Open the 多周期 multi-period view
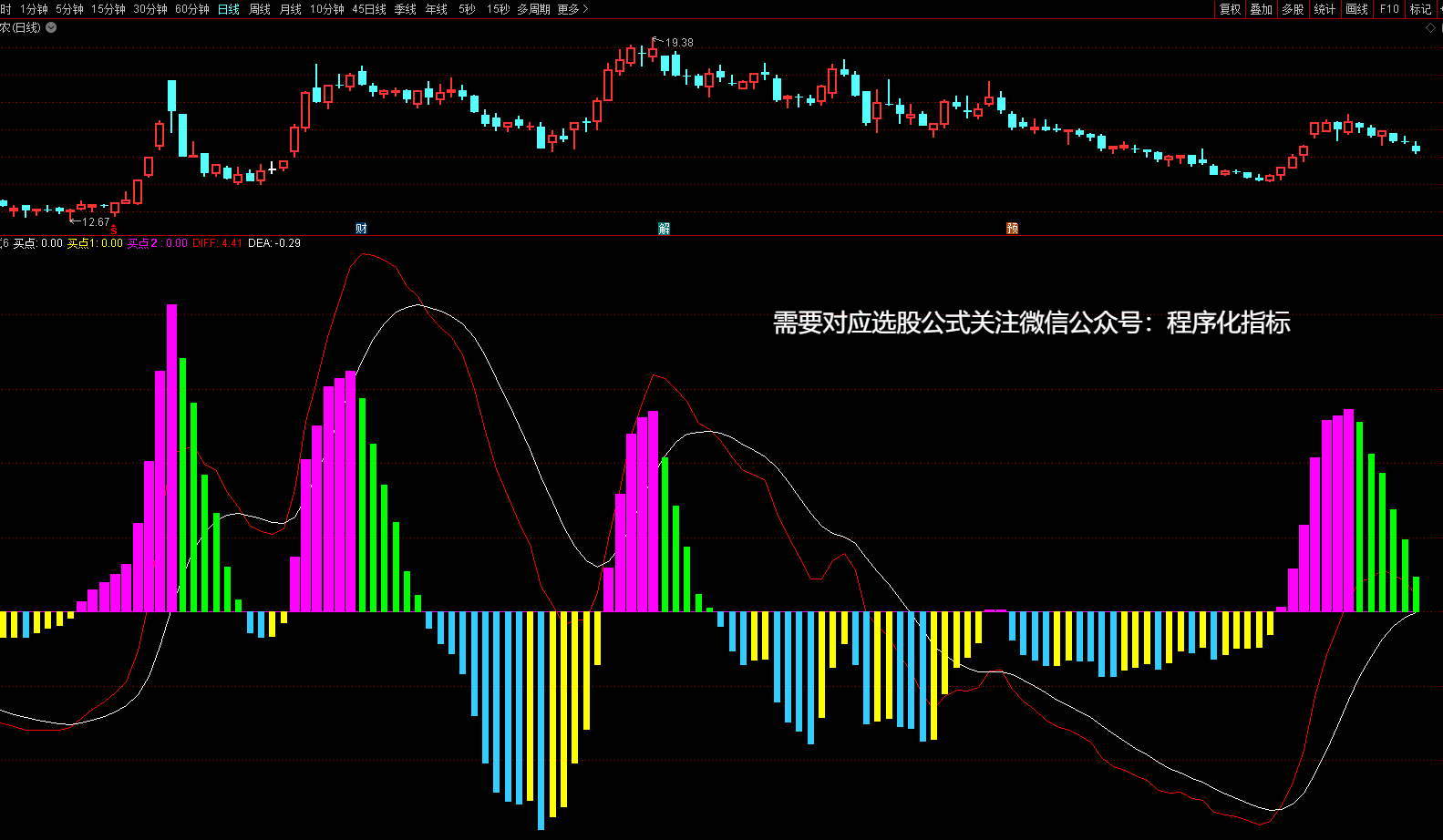The width and height of the screenshot is (1443, 840). click(x=533, y=9)
